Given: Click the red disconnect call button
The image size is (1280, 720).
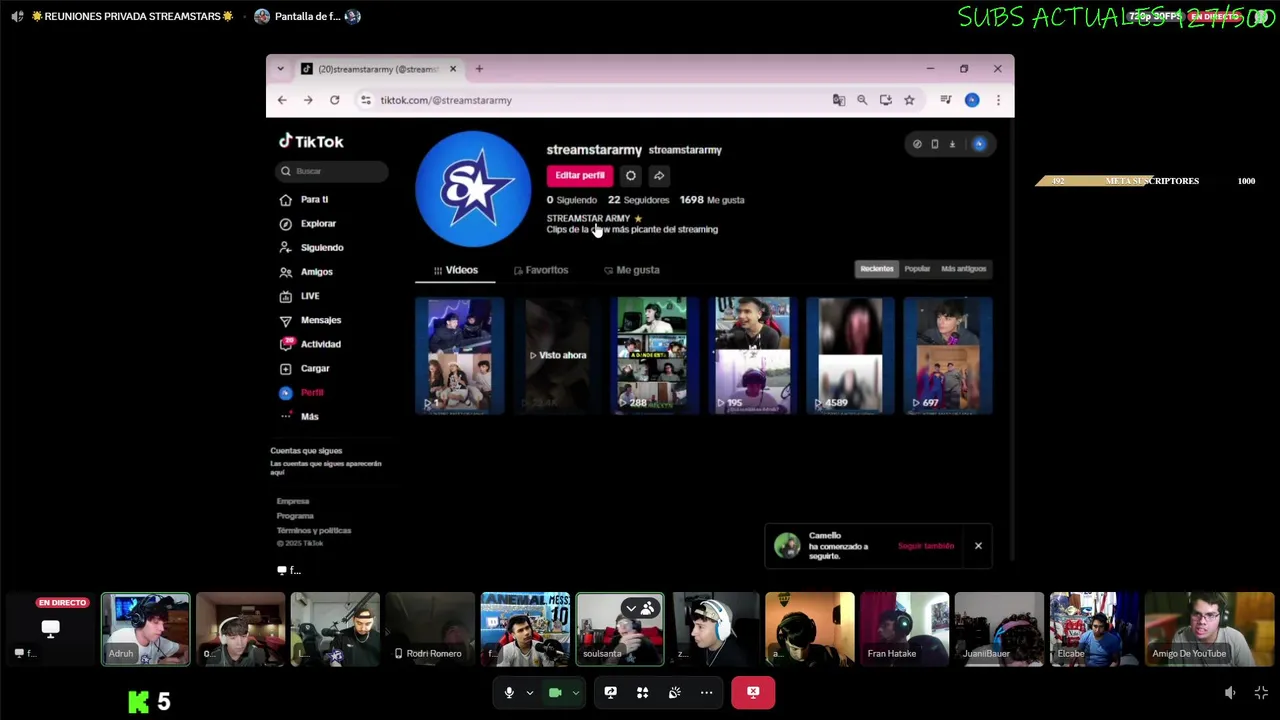Looking at the screenshot, I should click(753, 692).
